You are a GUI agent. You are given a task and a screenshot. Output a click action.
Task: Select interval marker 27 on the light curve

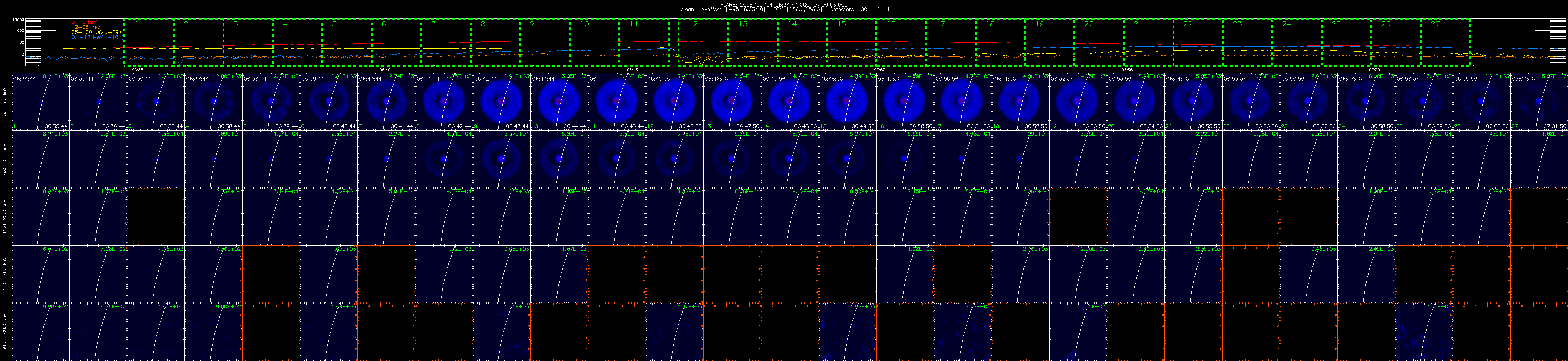click(1435, 24)
